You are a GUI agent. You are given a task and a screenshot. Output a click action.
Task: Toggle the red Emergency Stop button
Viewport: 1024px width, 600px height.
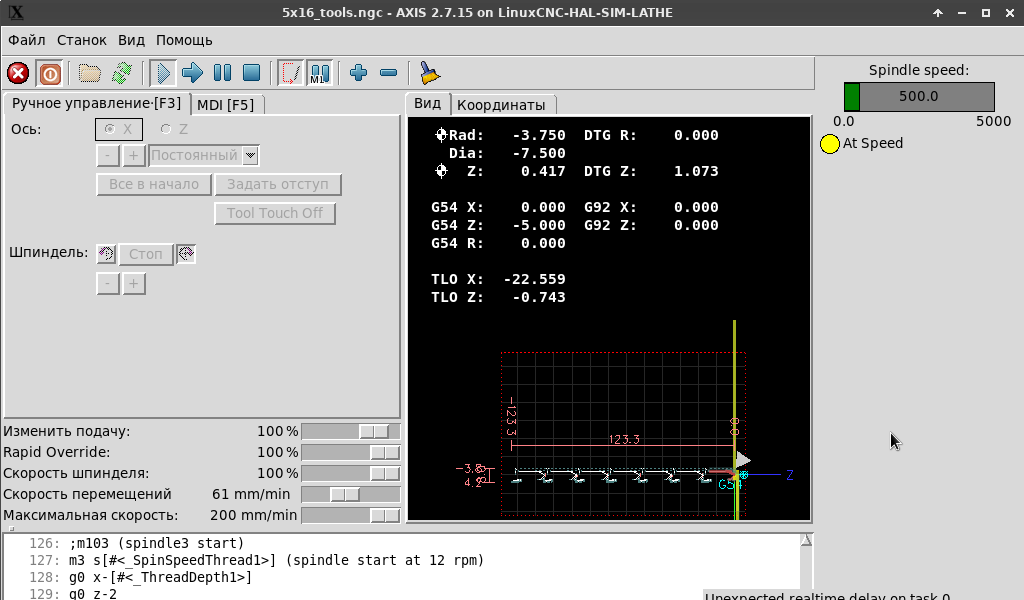(18, 73)
